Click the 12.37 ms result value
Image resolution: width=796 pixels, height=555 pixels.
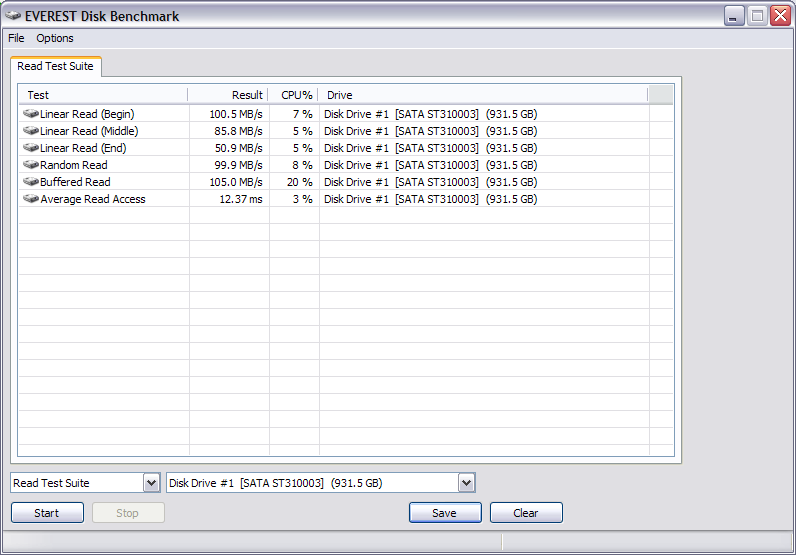241,199
